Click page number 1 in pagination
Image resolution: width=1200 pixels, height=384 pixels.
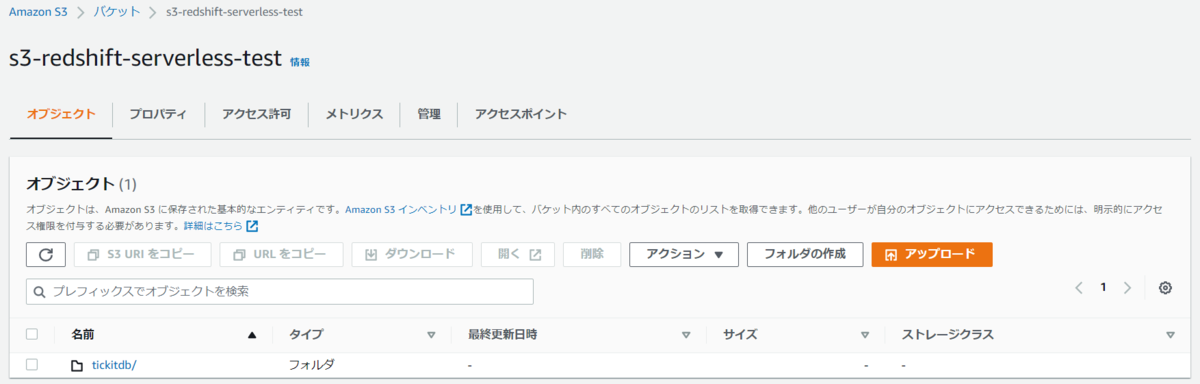pyautogui.click(x=1103, y=288)
